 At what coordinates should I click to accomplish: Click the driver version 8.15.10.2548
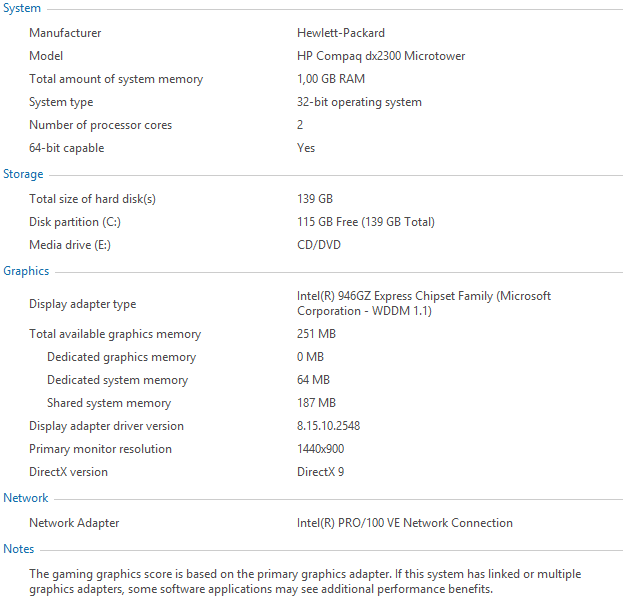pos(329,426)
